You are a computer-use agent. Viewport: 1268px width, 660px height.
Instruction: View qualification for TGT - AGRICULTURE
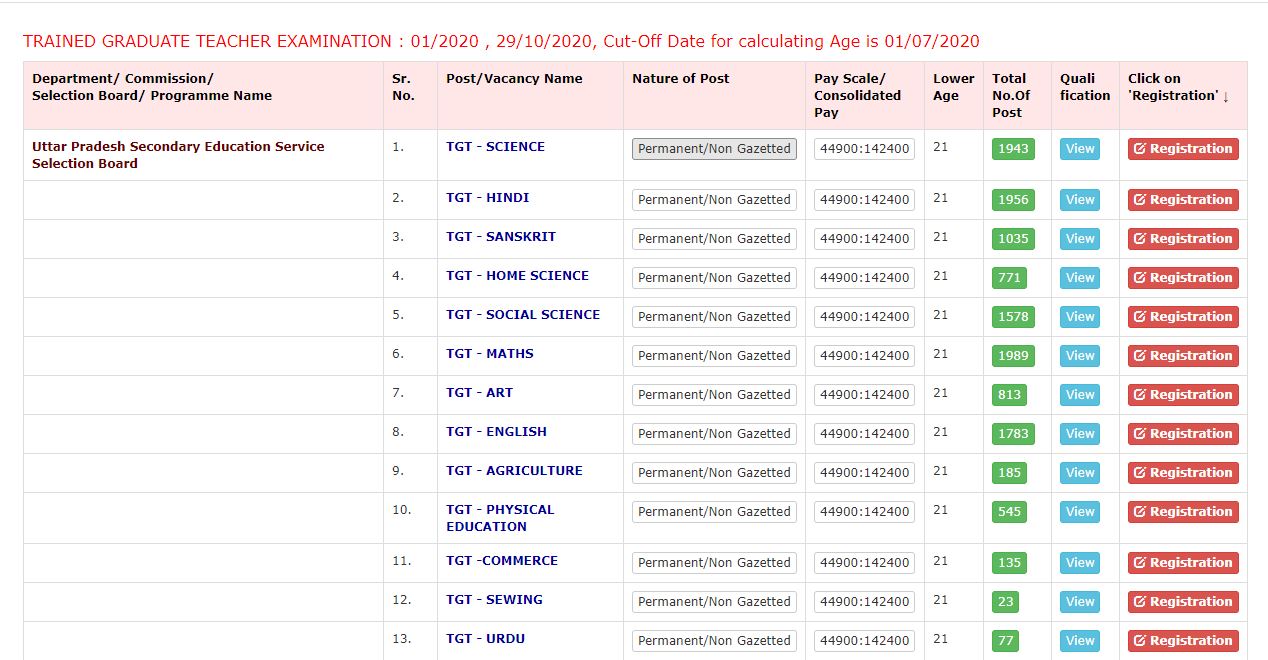pos(1080,473)
